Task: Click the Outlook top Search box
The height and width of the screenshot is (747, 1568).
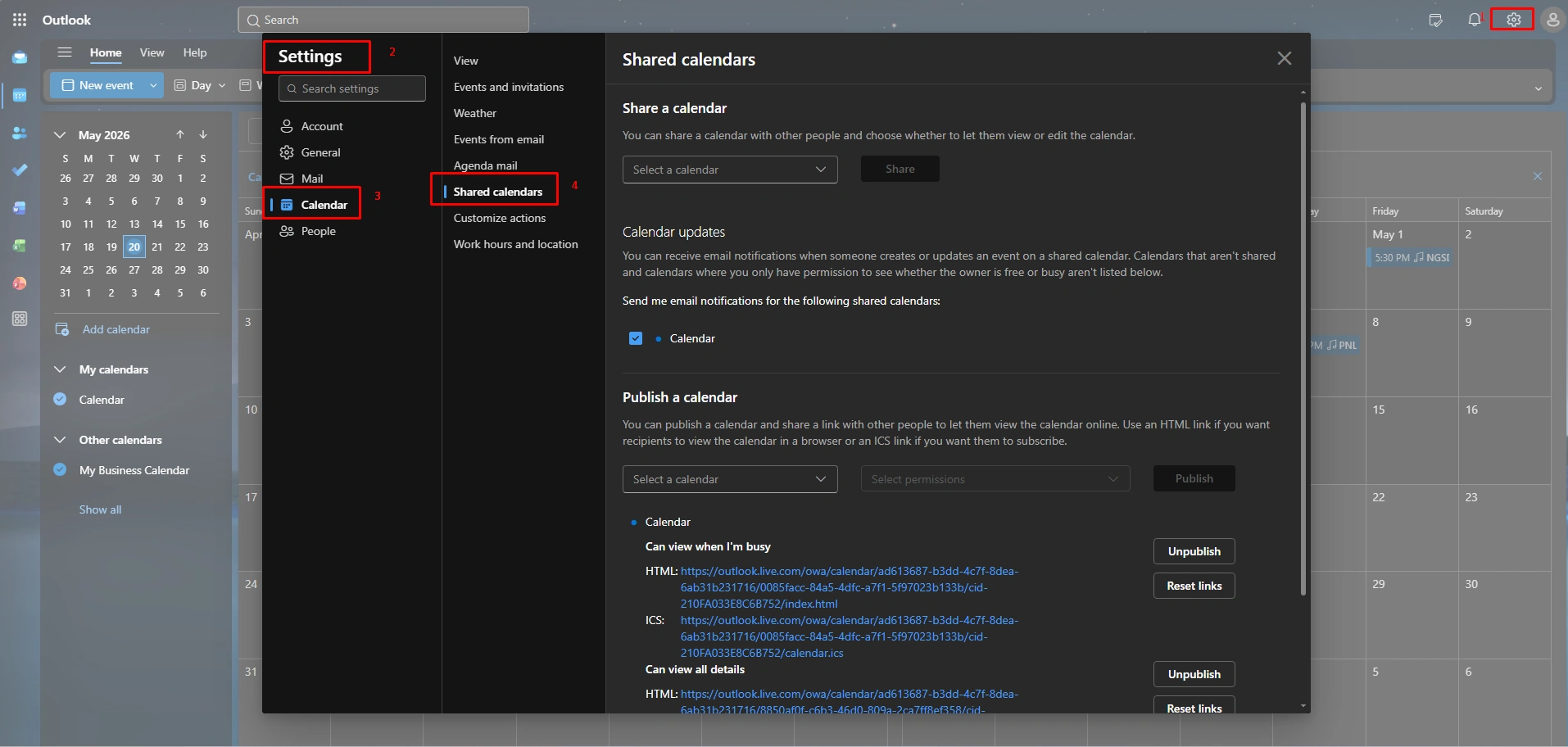Action: (x=383, y=20)
